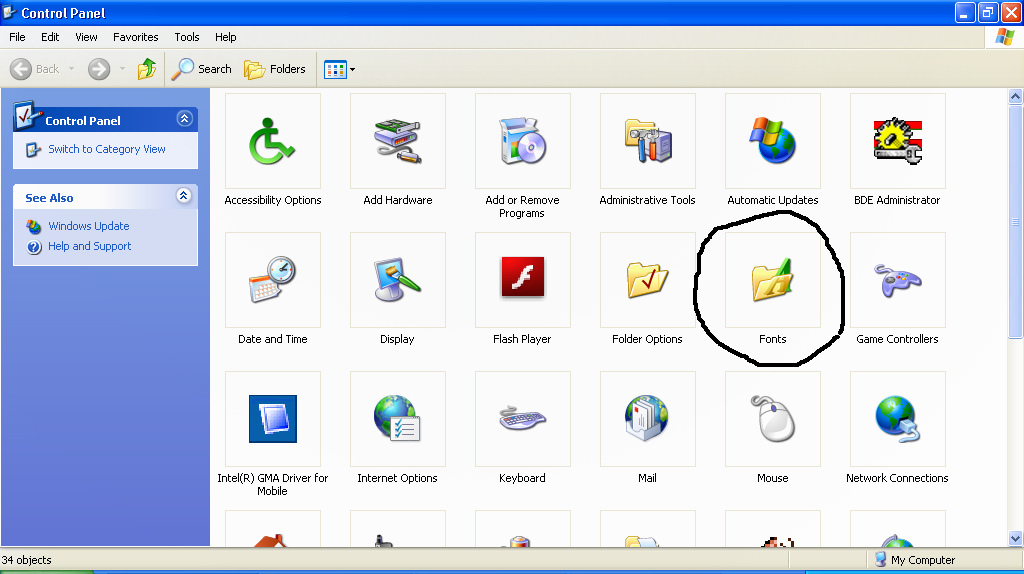Click Switch to Category View link

tap(107, 149)
